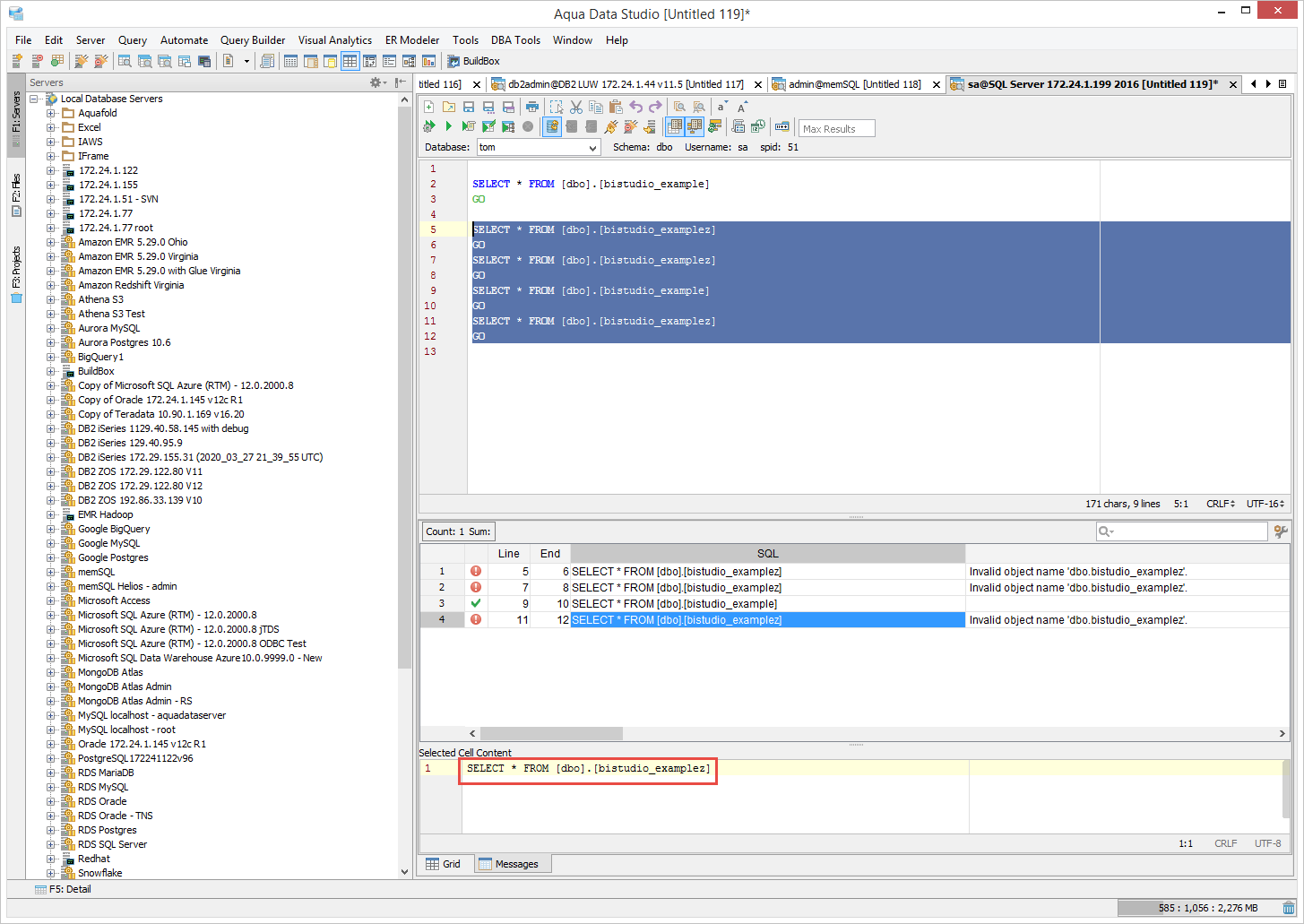Click the Print icon in editor toolbar

pos(532,107)
